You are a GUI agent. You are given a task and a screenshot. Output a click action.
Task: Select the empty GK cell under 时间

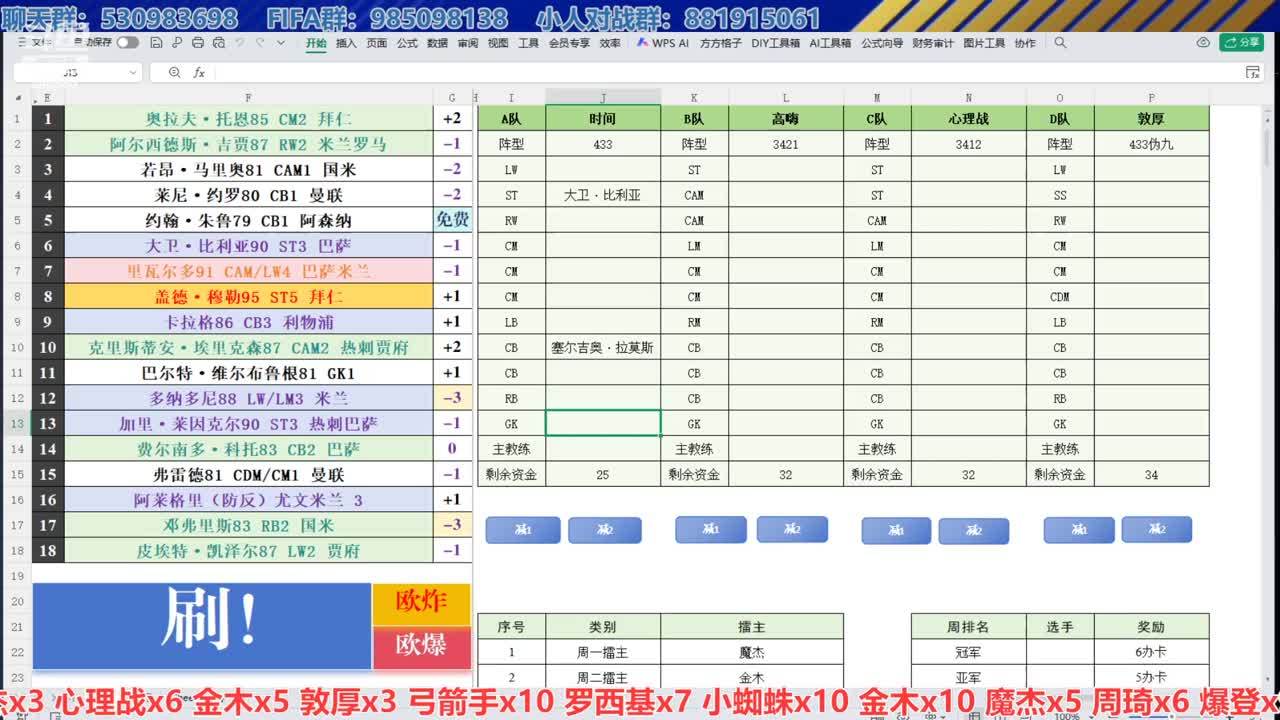click(x=602, y=424)
